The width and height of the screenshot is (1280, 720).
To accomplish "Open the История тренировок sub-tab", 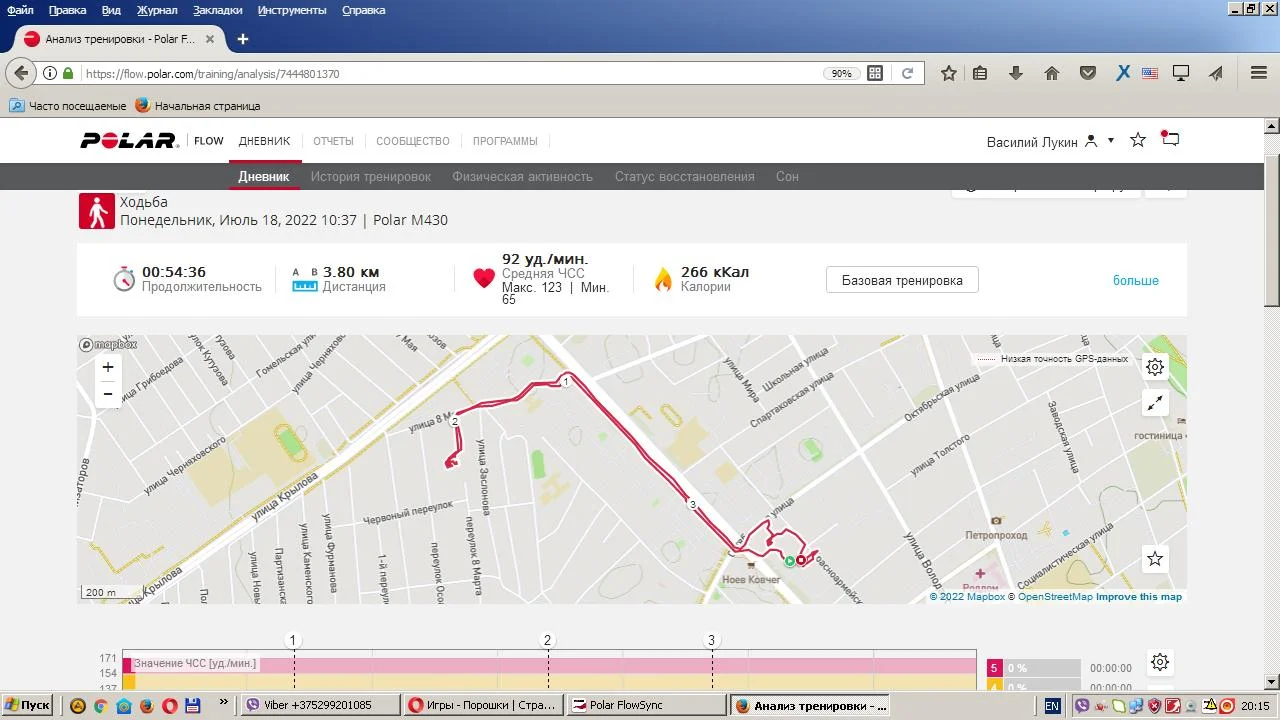I will tap(370, 176).
